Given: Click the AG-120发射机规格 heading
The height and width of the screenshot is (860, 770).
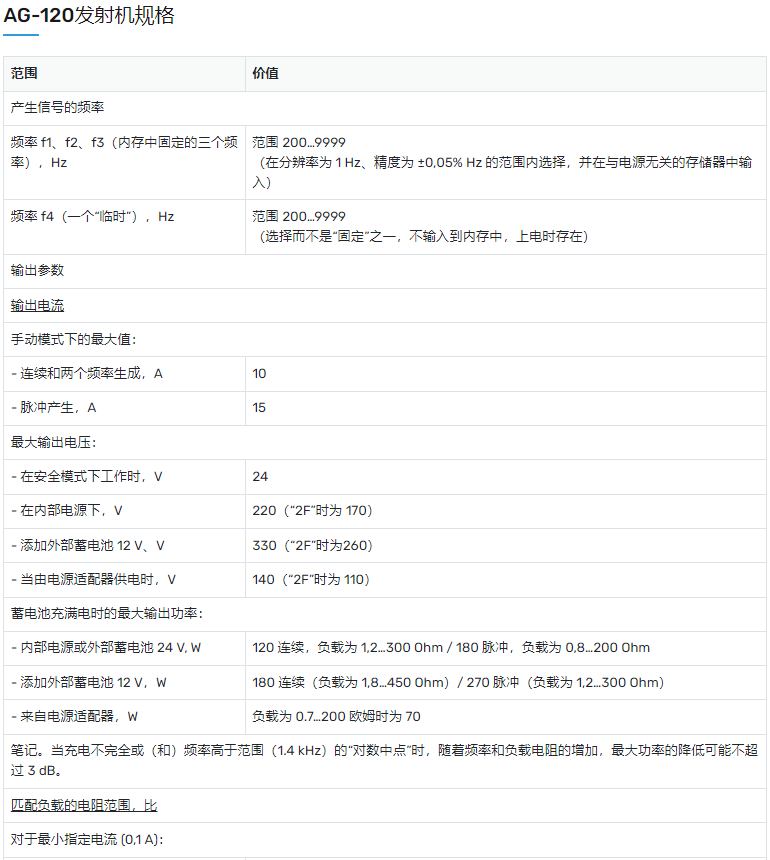Looking at the screenshot, I should tap(89, 16).
